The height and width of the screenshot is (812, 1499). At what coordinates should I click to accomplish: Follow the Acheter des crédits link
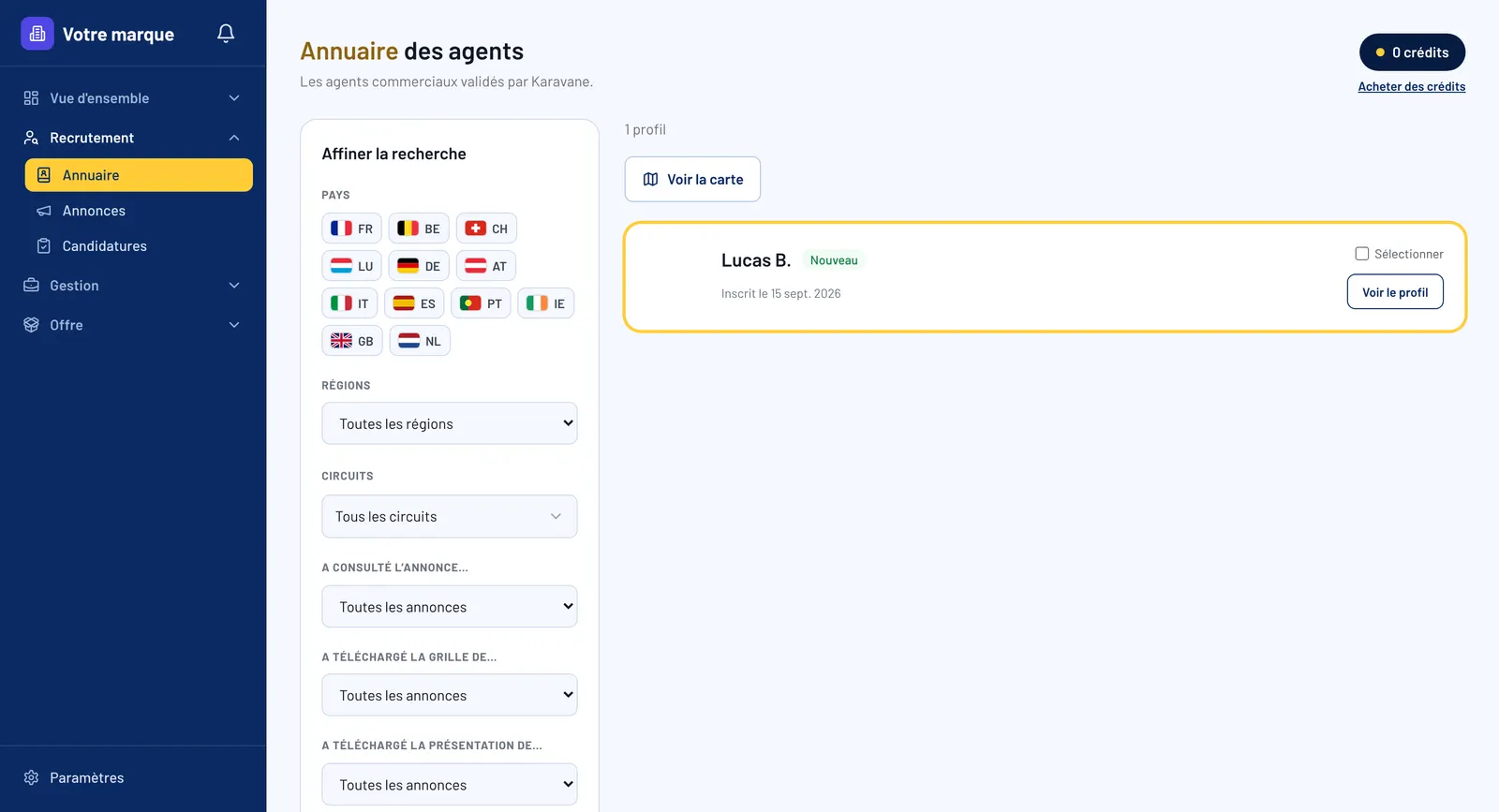click(1412, 86)
